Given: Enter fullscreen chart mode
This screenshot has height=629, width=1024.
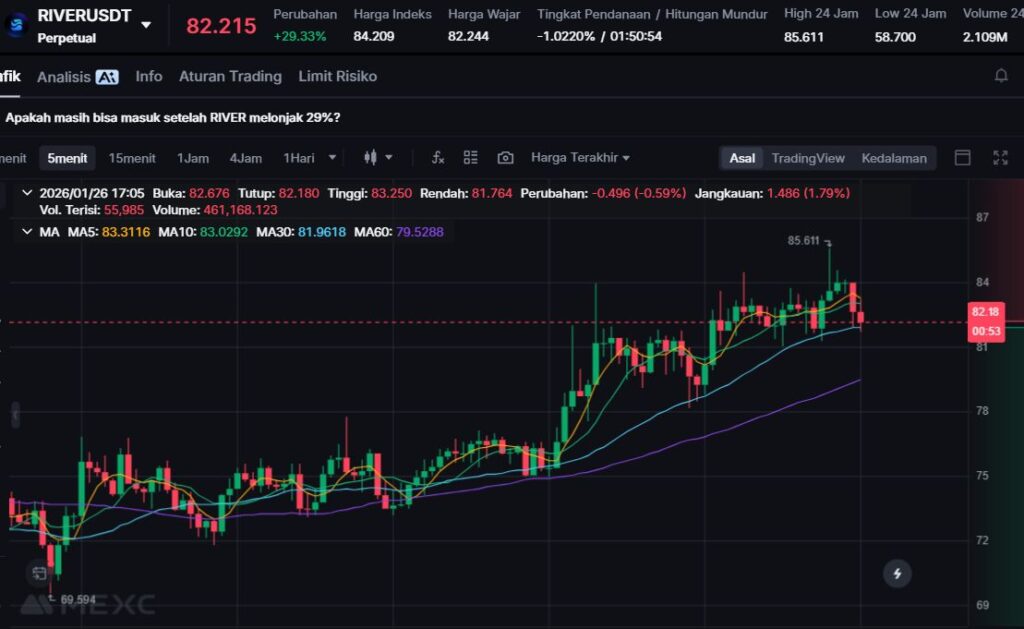Looking at the screenshot, I should [1000, 158].
